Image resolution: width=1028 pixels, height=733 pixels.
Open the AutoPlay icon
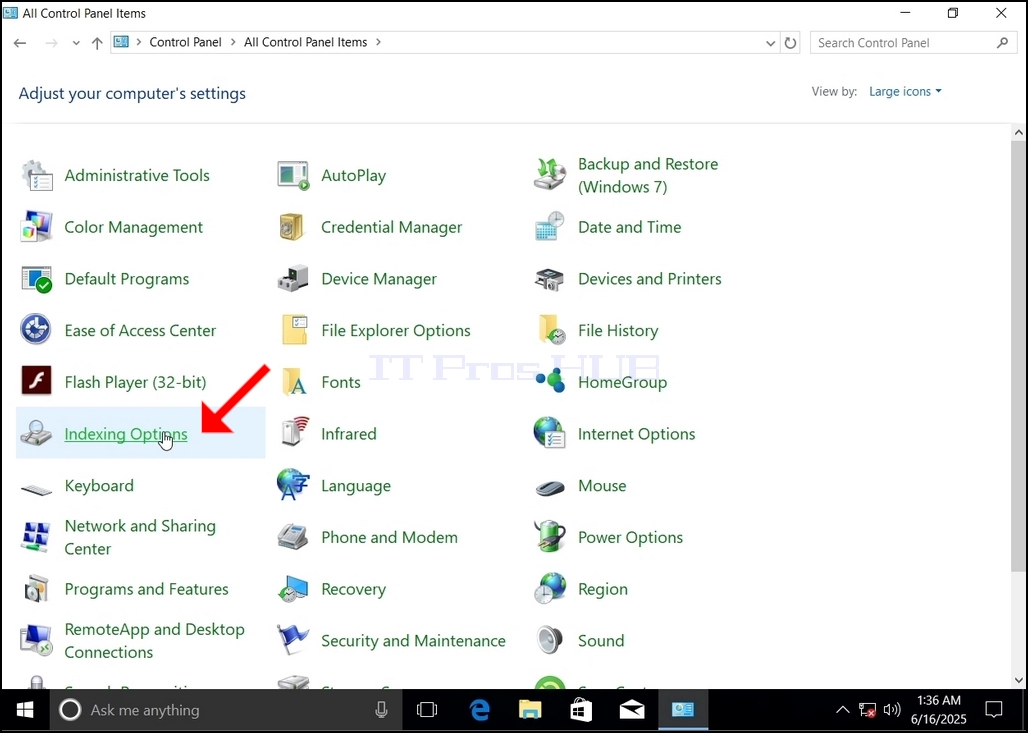293,176
